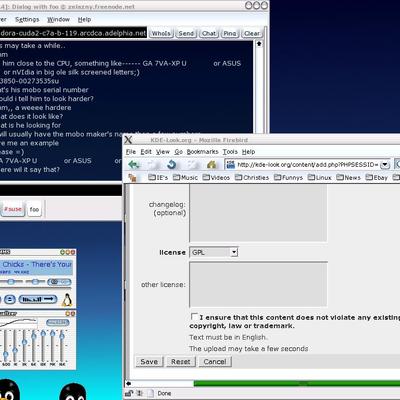Open the IE's bookmark folder

(158, 178)
